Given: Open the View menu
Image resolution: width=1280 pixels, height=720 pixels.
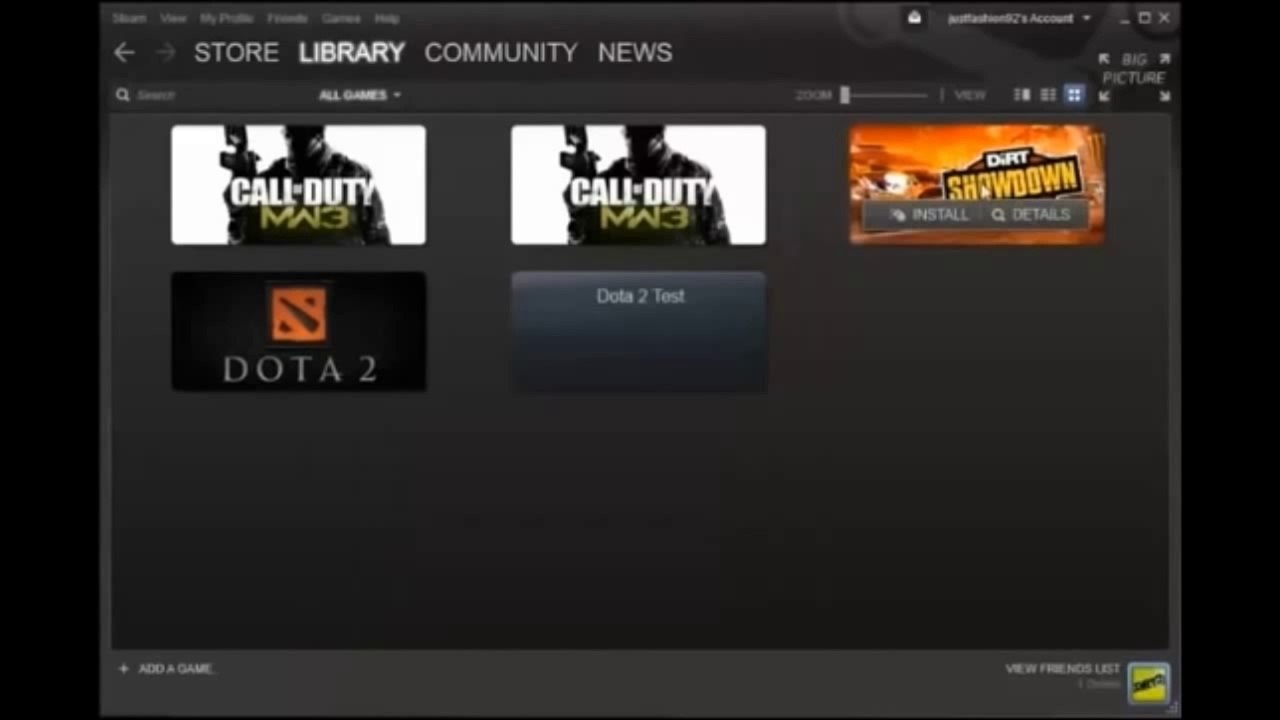Looking at the screenshot, I should click(173, 18).
